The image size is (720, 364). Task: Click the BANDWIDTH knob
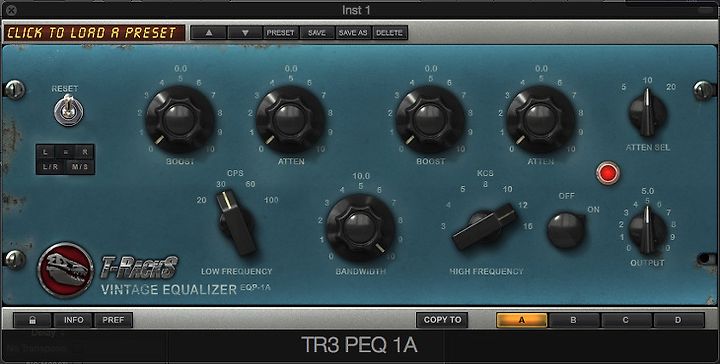[x=360, y=228]
